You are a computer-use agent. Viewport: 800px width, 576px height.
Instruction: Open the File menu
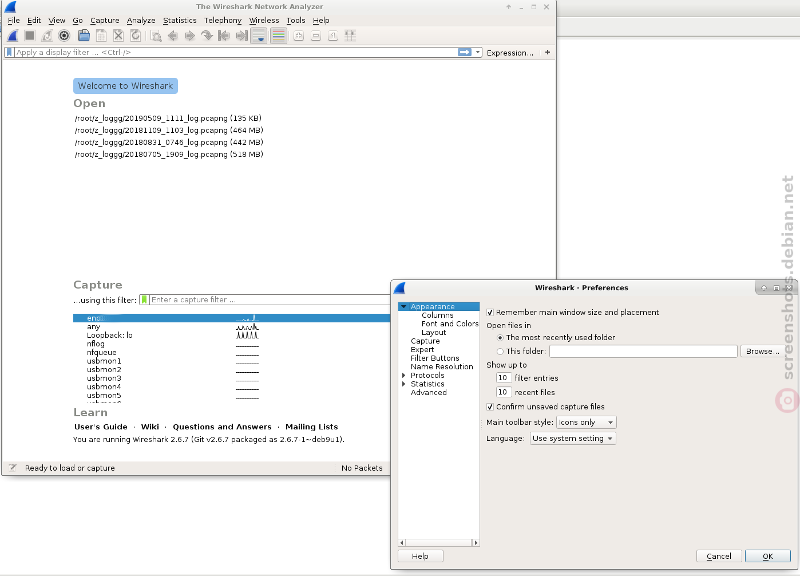14,20
